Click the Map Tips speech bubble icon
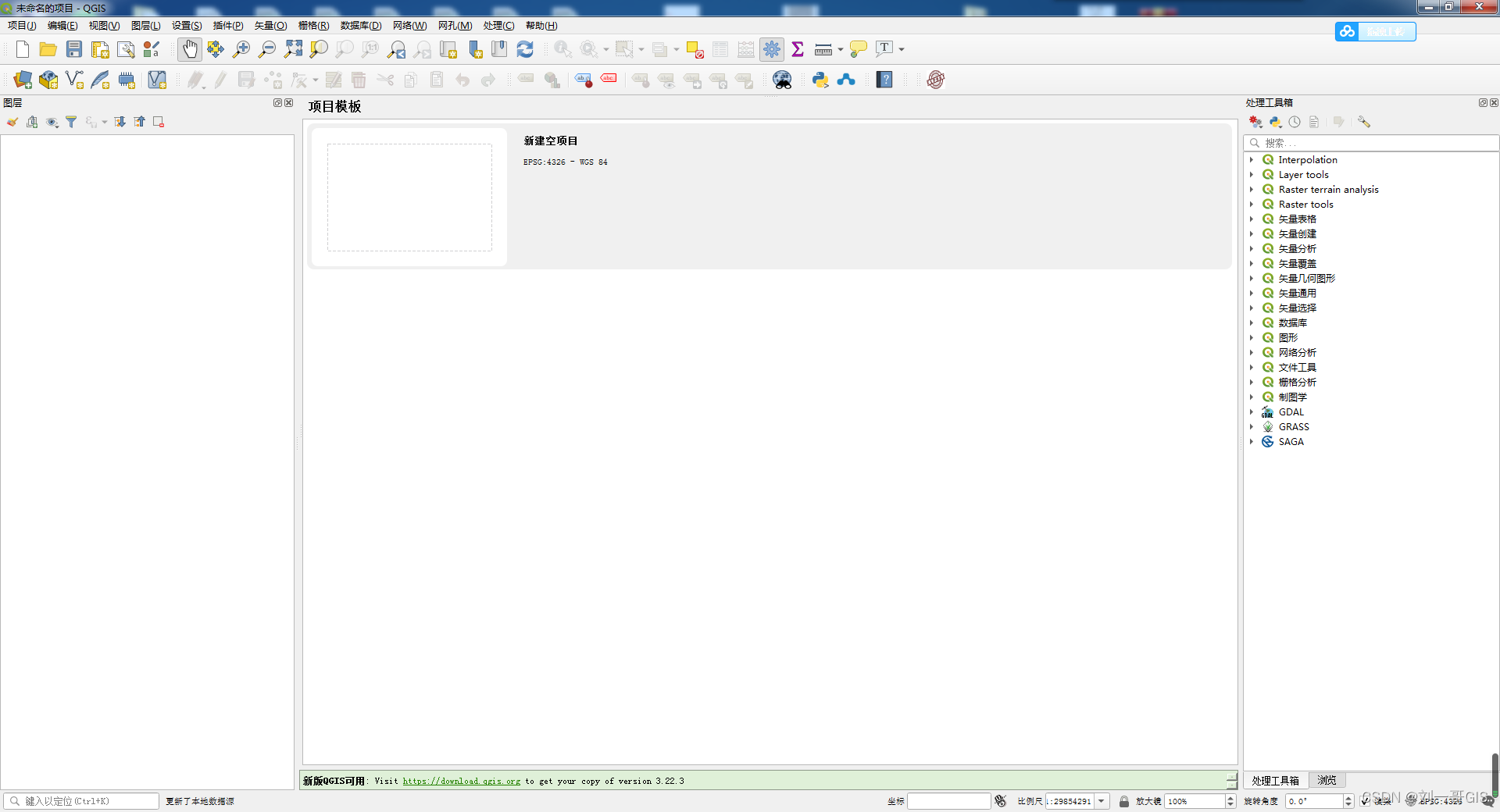 pyautogui.click(x=859, y=49)
